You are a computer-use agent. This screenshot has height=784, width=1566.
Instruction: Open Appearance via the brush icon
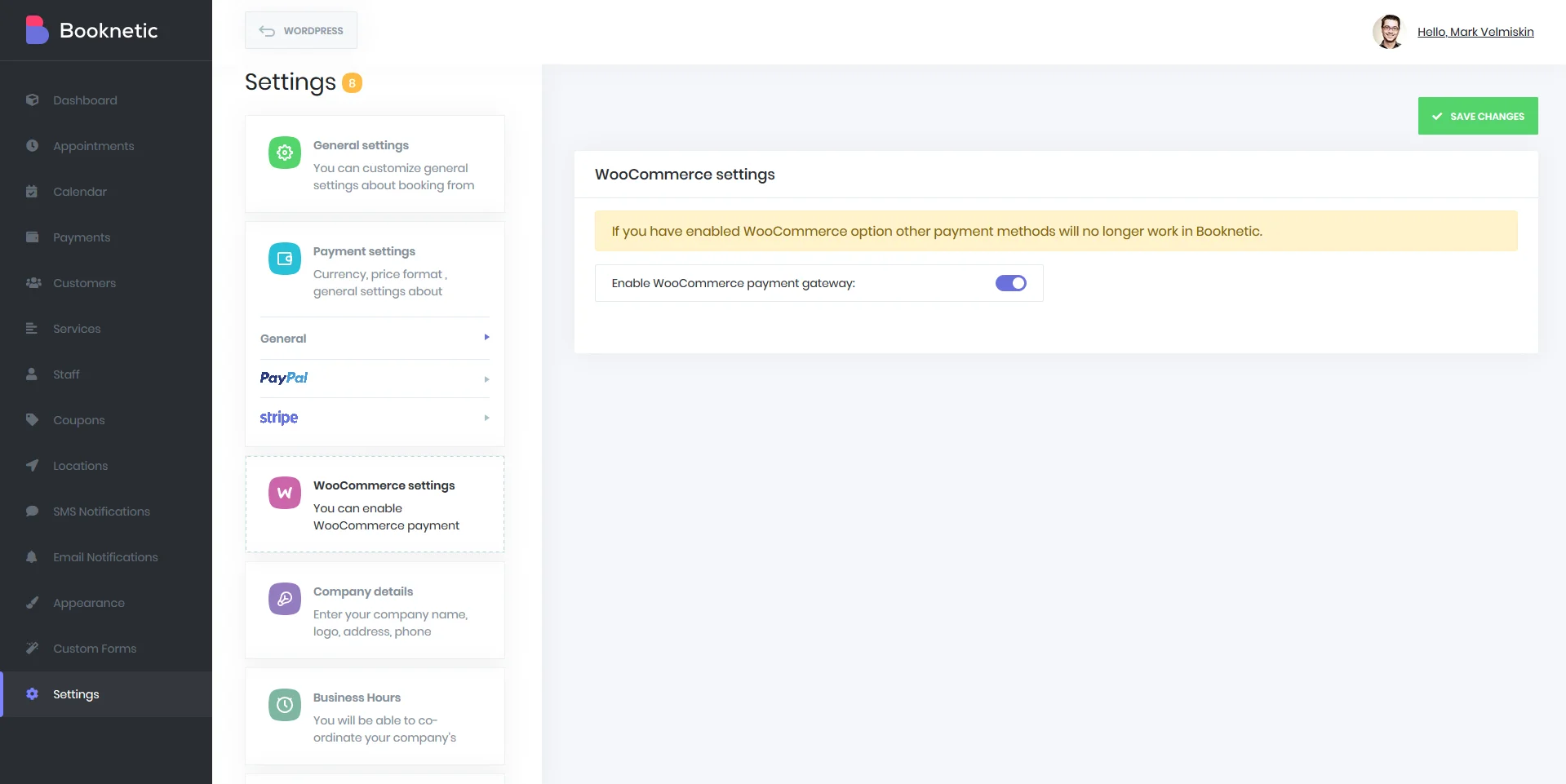tap(32, 602)
